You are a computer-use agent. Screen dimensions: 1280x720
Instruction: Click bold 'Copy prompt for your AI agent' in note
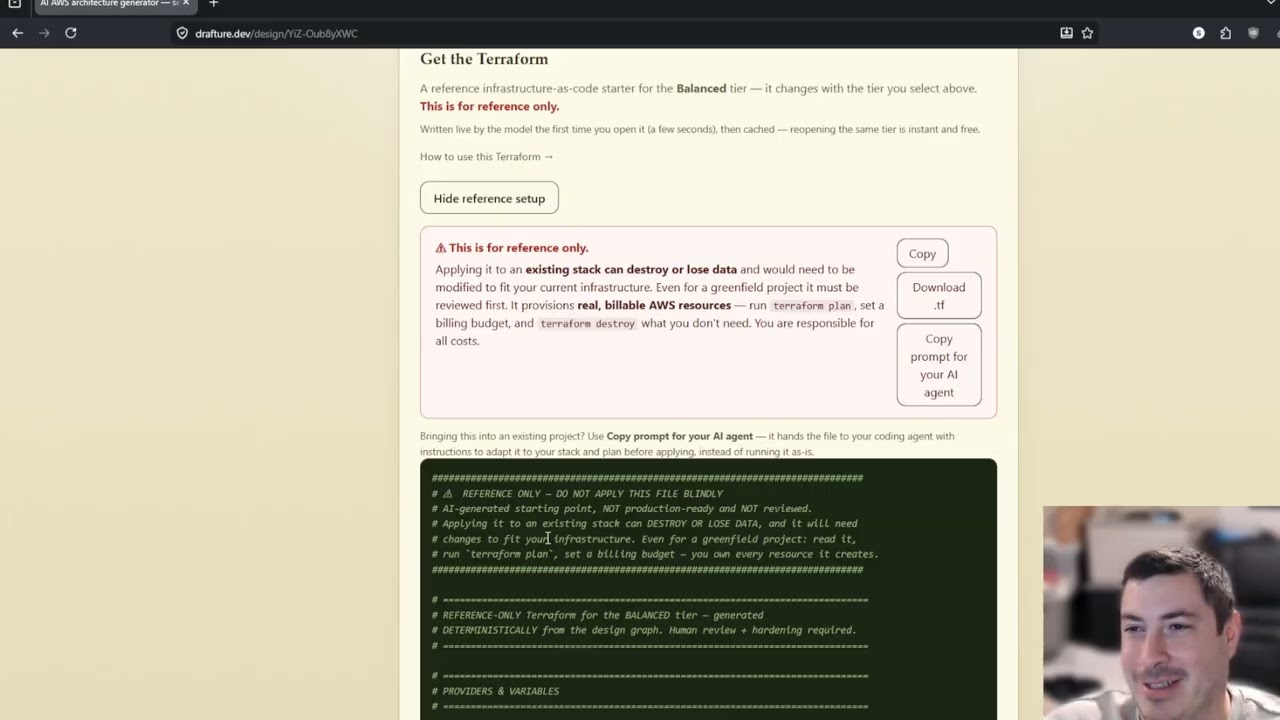(x=679, y=436)
